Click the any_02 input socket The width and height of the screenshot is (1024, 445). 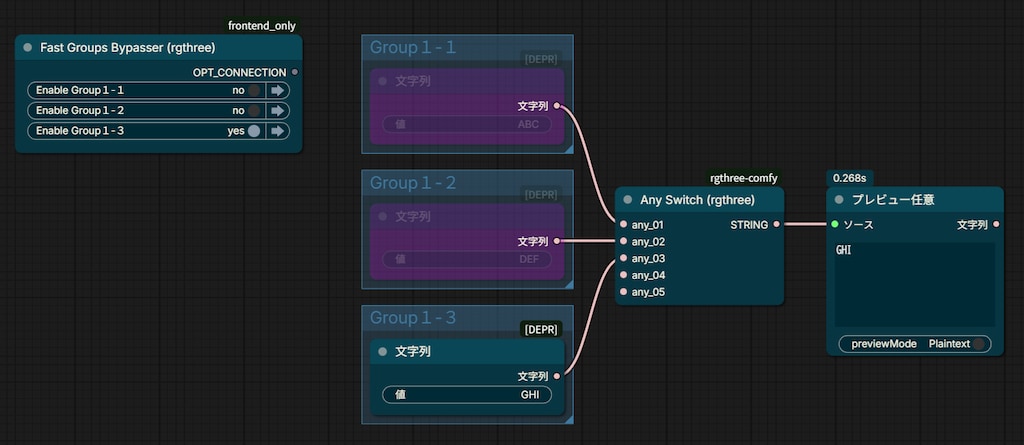tap(623, 241)
